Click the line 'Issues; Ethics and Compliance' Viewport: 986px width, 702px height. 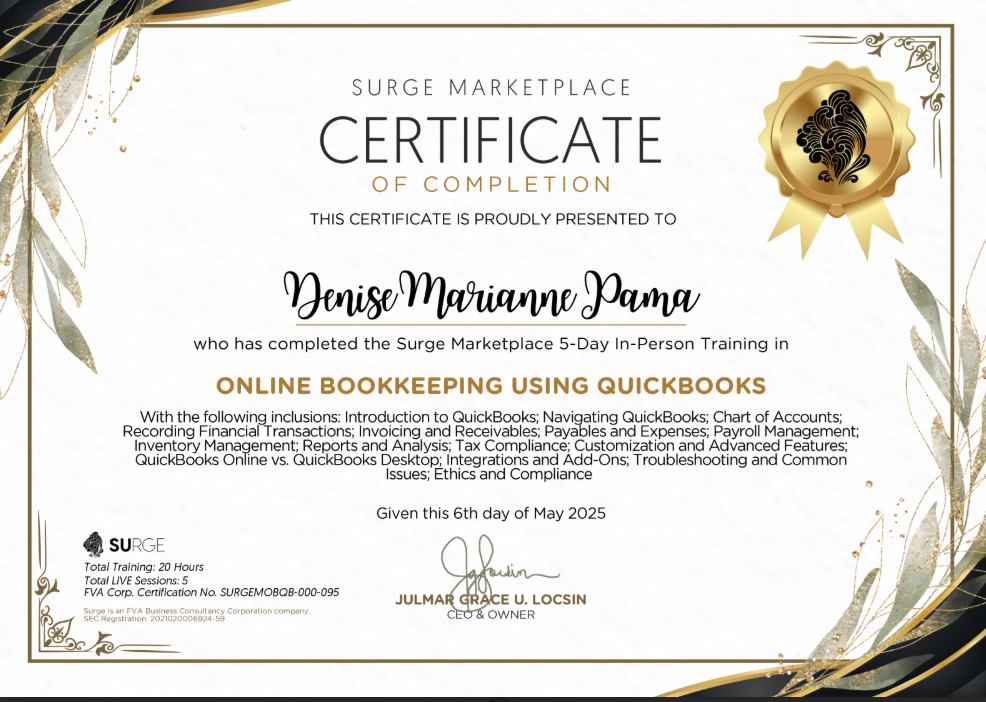pos(489,474)
